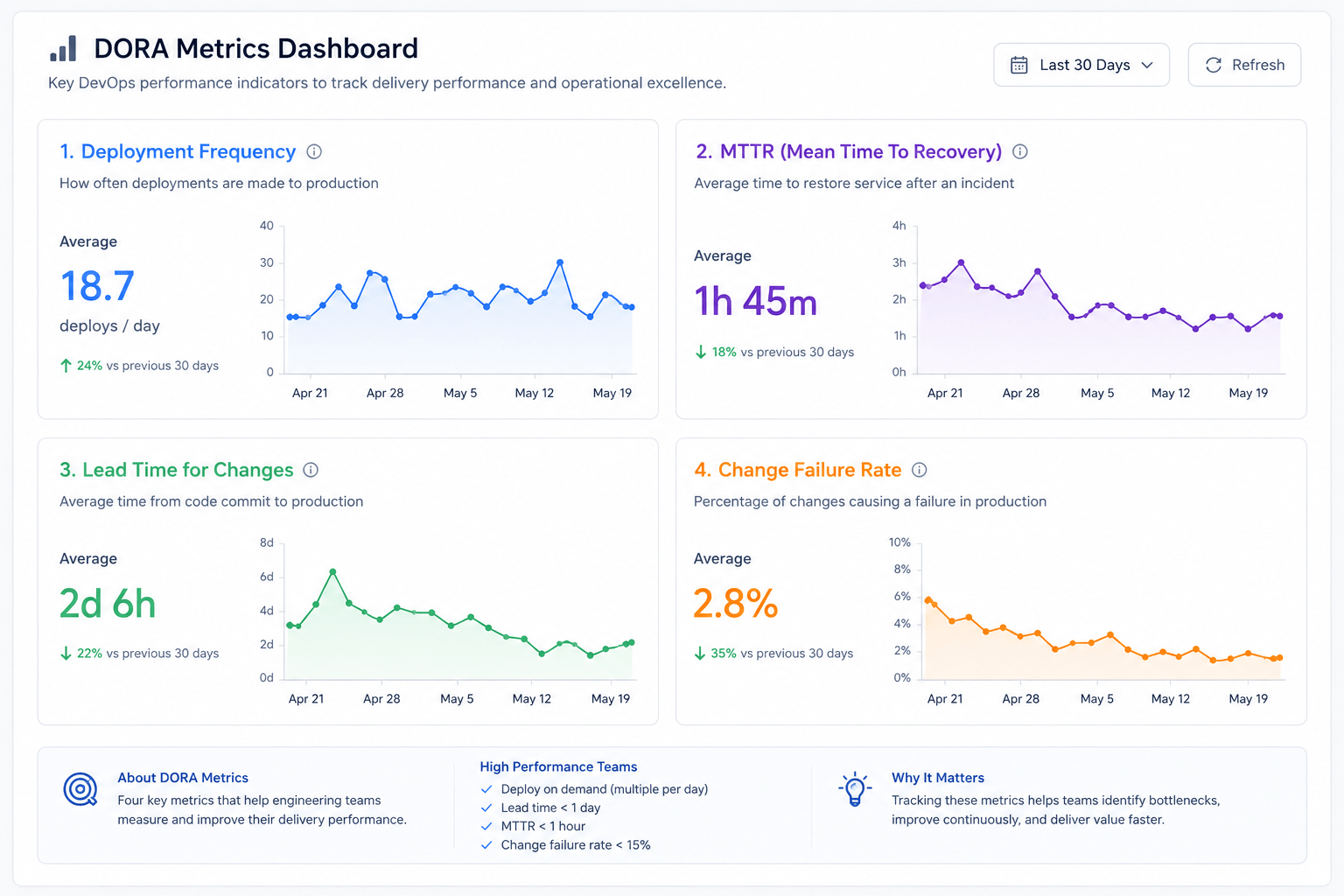Click the 24% vs previous 30 days text
Viewport: 1344px width, 896px height.
tap(148, 366)
